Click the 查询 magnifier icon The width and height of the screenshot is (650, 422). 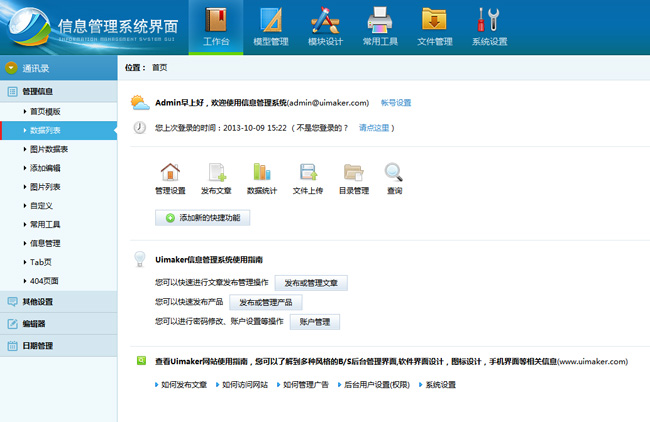pos(393,172)
